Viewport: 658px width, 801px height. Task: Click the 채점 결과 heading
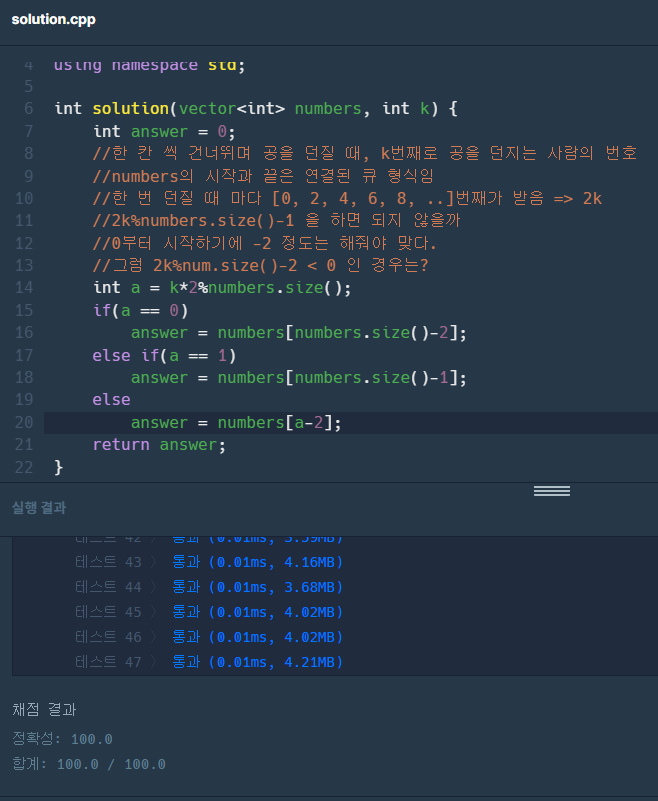[x=44, y=710]
